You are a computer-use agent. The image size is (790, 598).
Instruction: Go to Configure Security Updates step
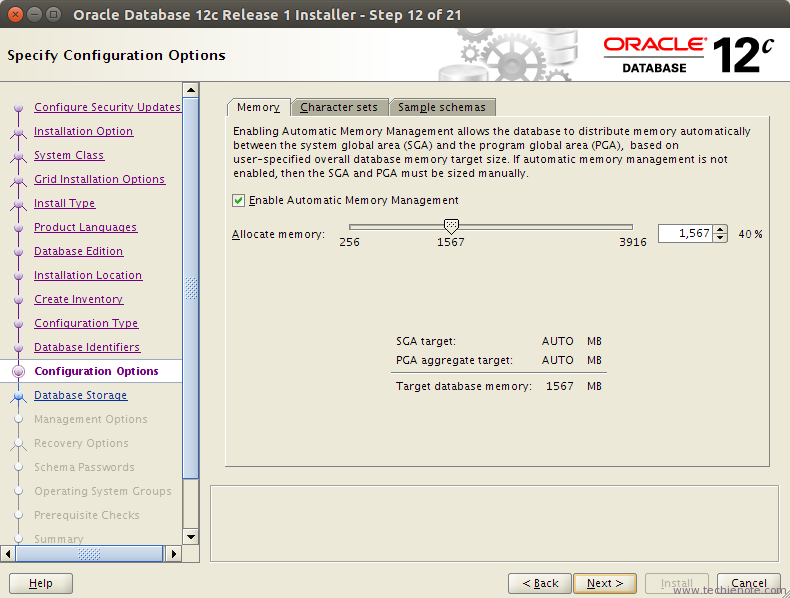(107, 107)
